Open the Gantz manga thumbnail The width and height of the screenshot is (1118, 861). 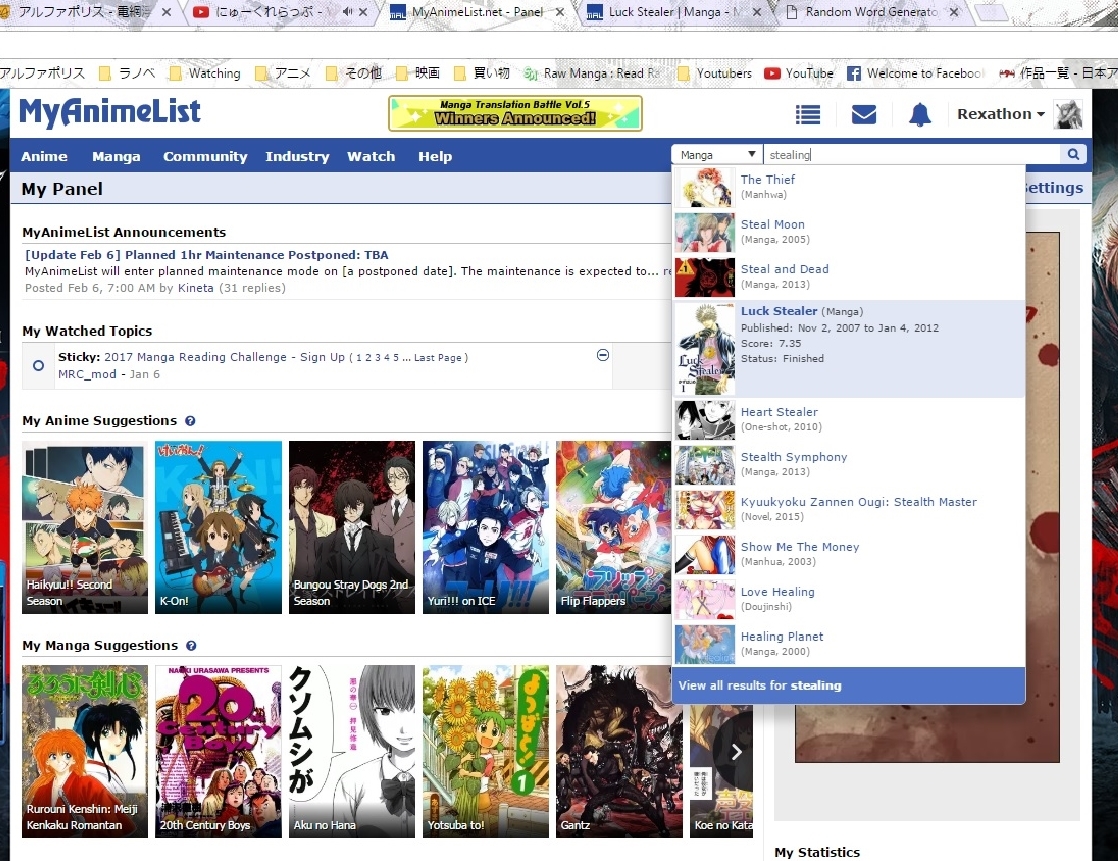[x=619, y=751]
